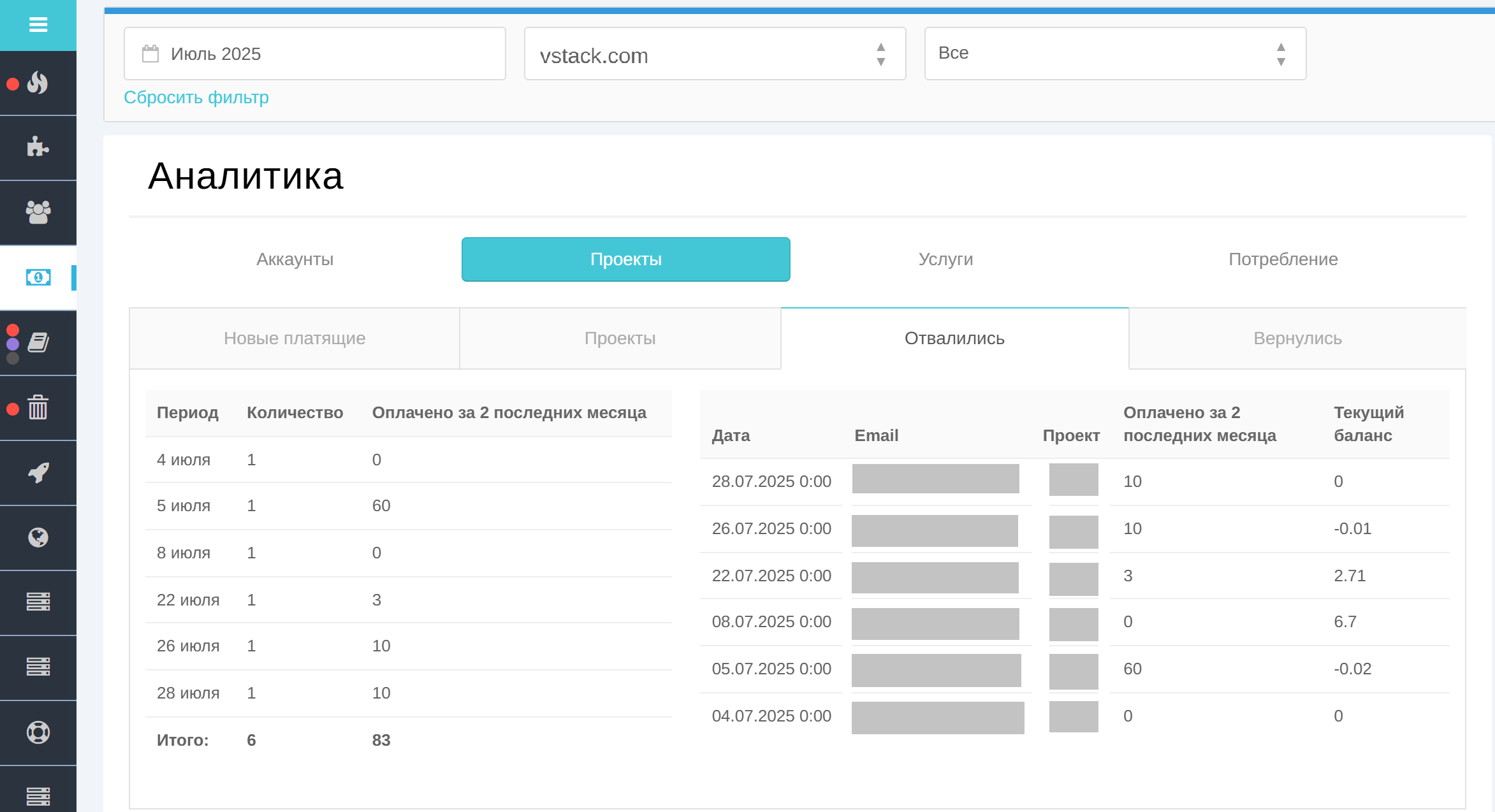This screenshot has width=1495, height=812.
Task: Click the 26.07.2025 0:00 date cell
Action: click(771, 528)
